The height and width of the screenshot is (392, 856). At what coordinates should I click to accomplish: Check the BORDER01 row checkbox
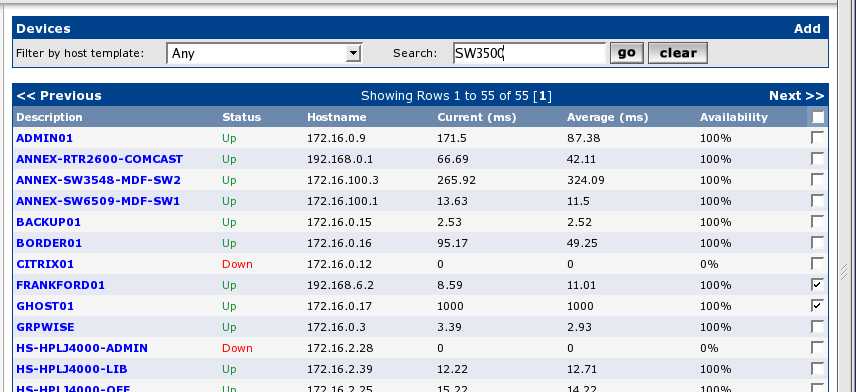click(x=817, y=242)
